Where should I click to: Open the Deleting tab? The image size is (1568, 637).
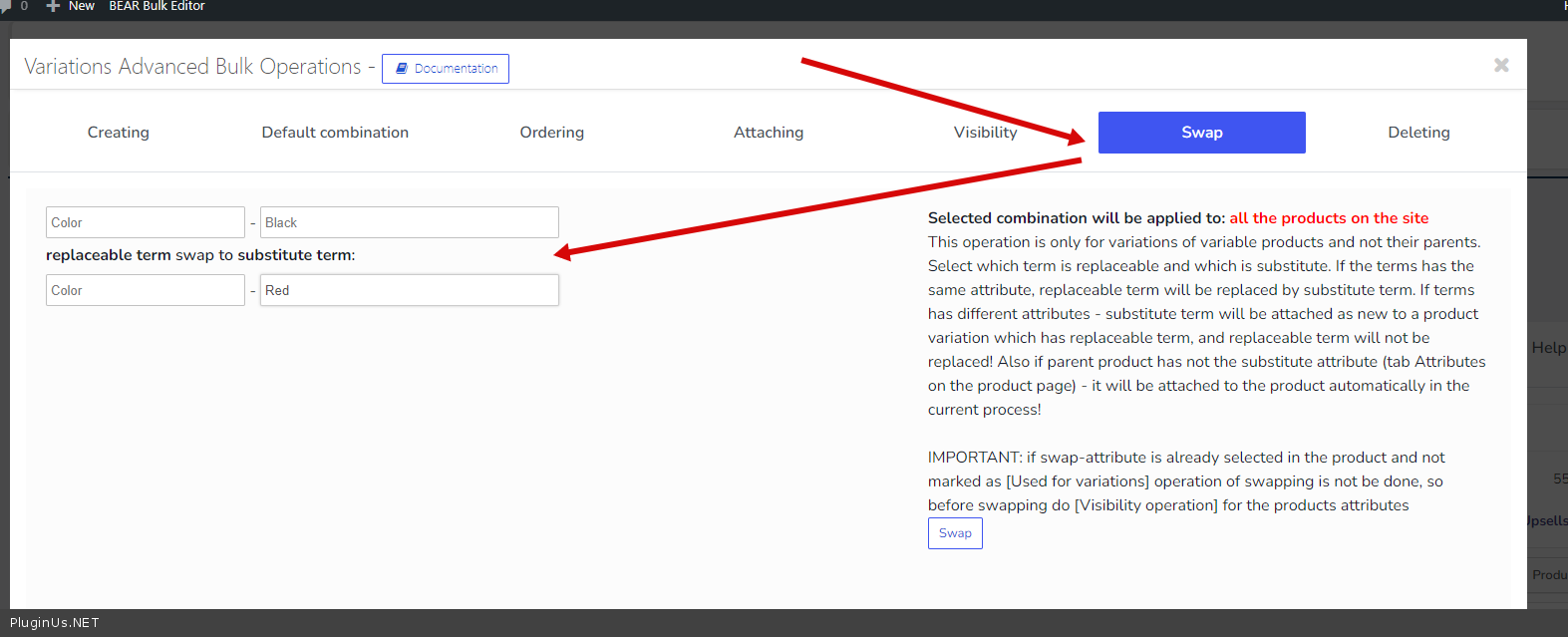click(1418, 133)
